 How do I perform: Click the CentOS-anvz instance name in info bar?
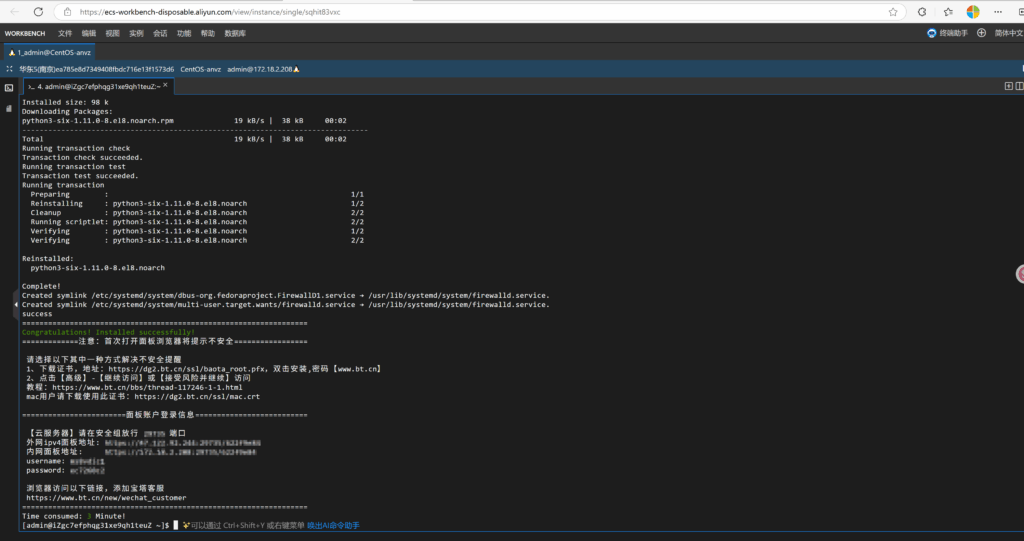coord(200,69)
